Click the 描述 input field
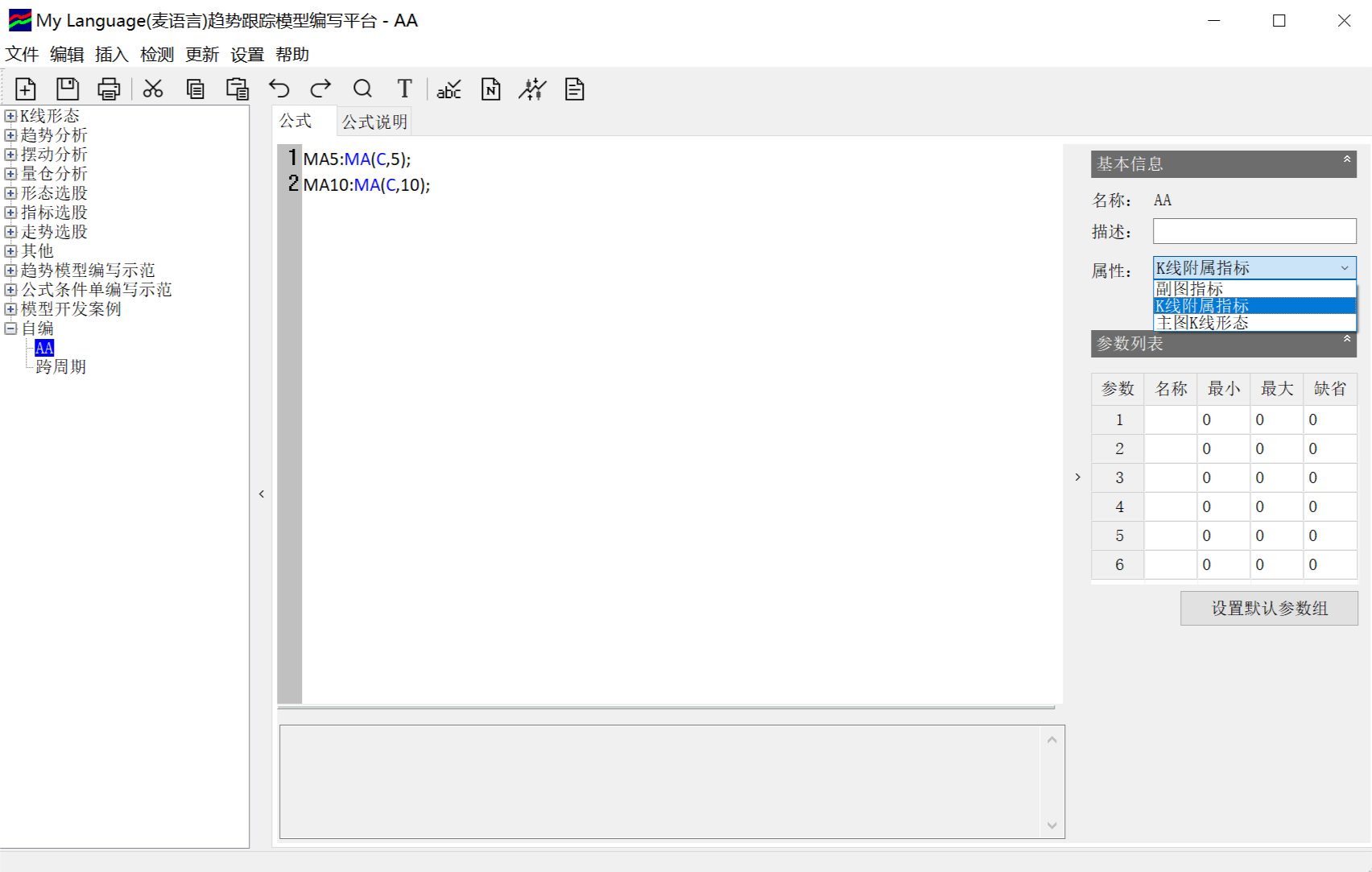Screen dimensions: 1372x872 tap(1254, 232)
